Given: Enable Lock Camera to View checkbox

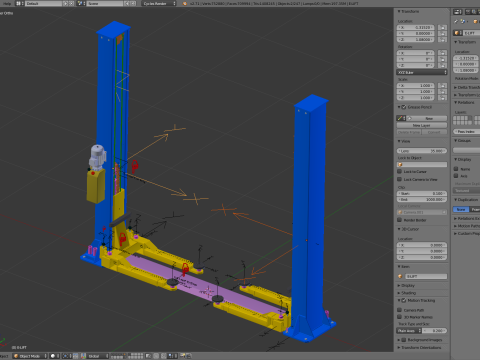Looking at the screenshot, I should [400, 179].
